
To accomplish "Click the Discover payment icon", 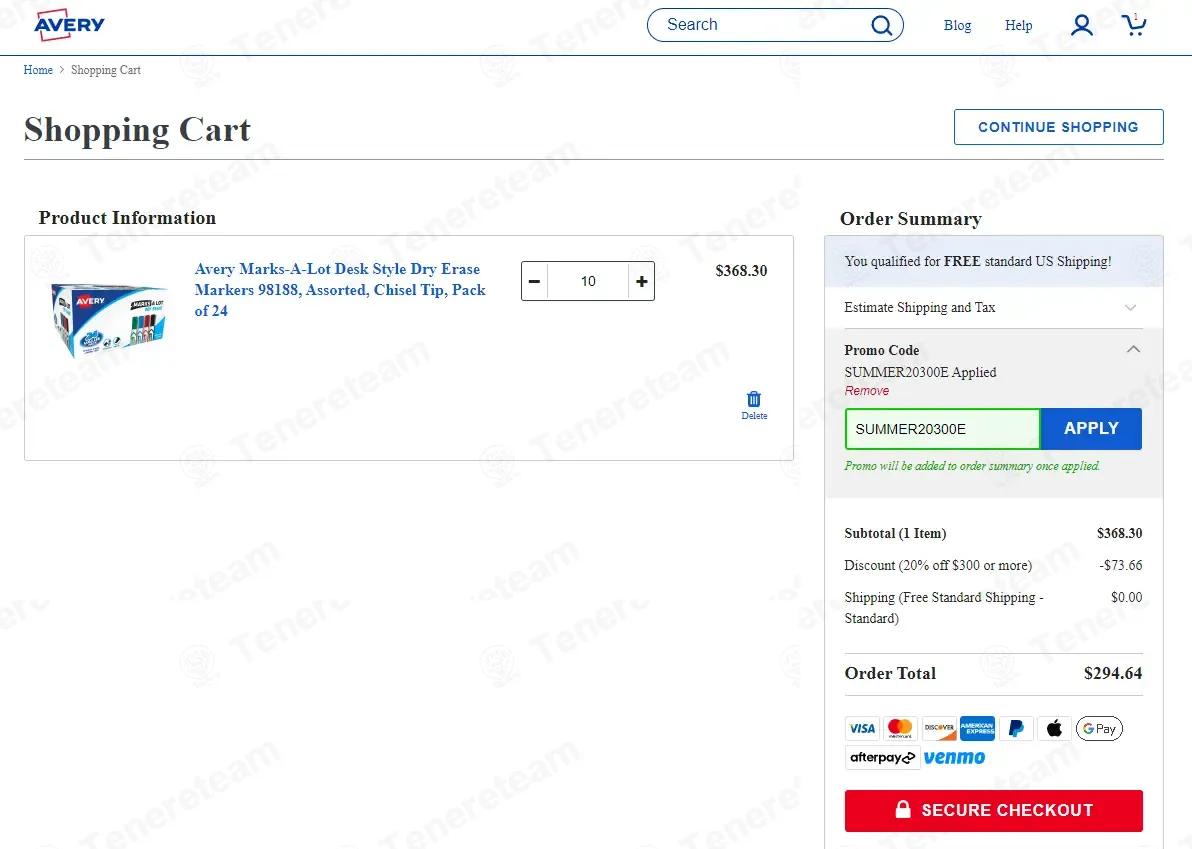I will coord(939,728).
